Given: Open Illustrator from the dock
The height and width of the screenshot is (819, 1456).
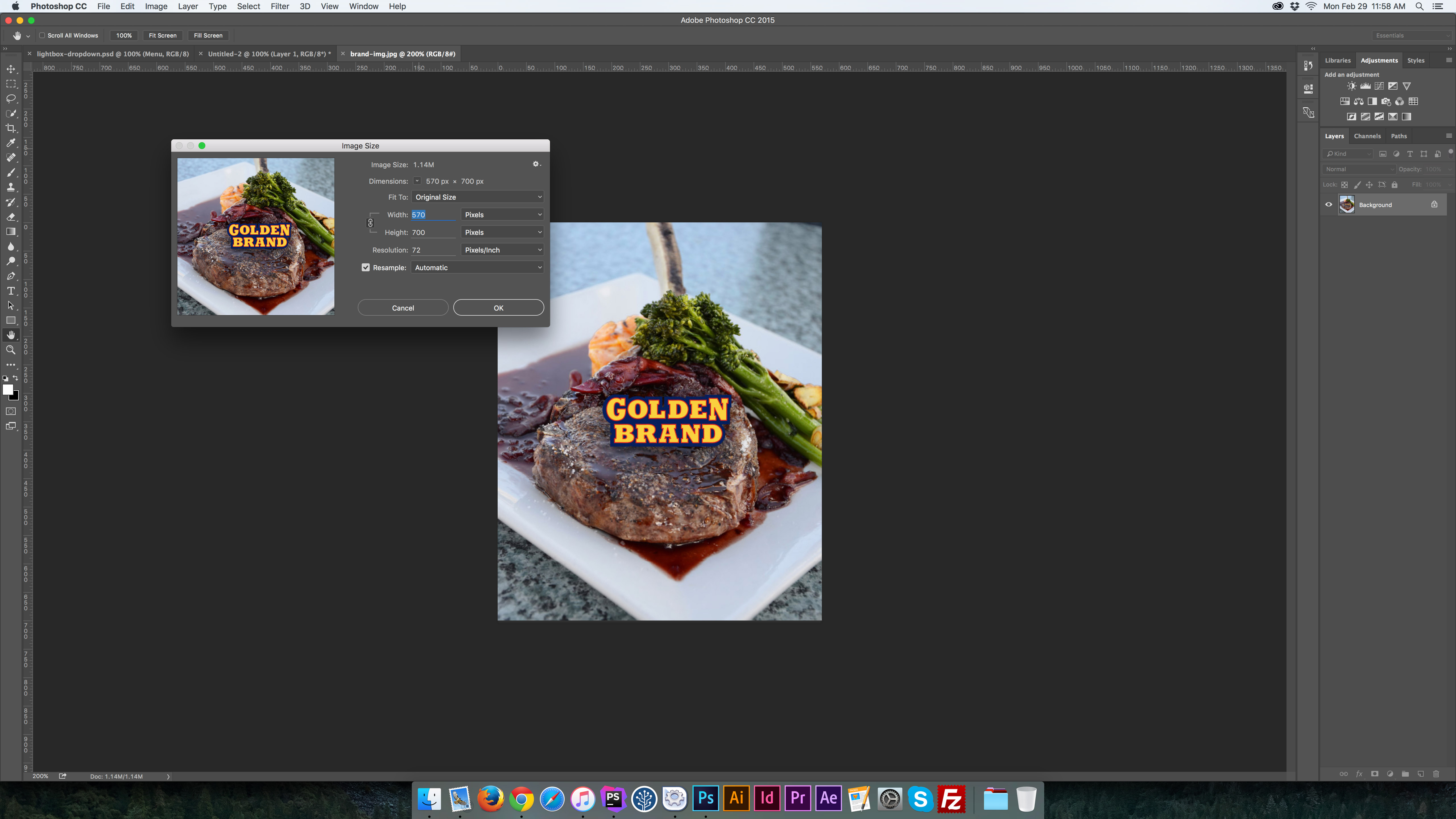Looking at the screenshot, I should pyautogui.click(x=736, y=798).
